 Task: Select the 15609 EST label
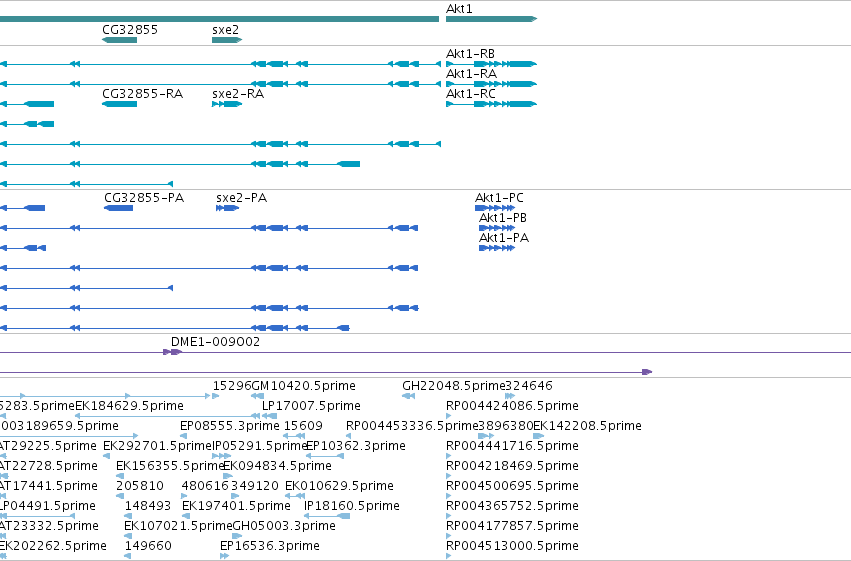(303, 426)
